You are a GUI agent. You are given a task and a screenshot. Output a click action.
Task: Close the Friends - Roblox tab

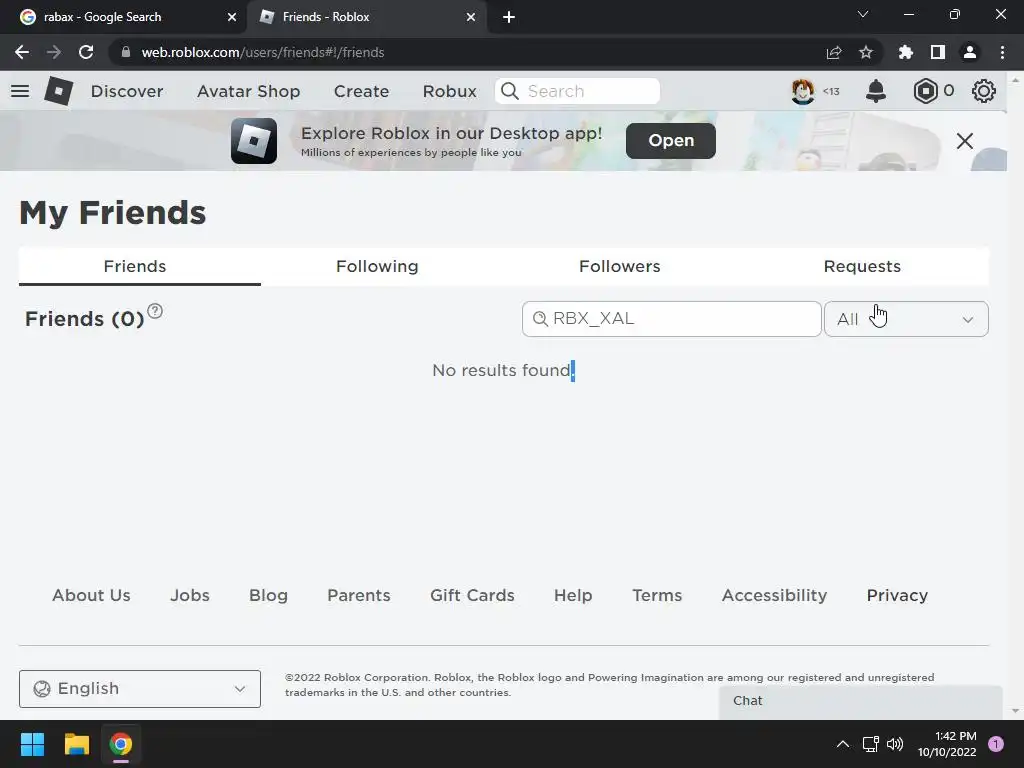click(x=471, y=17)
